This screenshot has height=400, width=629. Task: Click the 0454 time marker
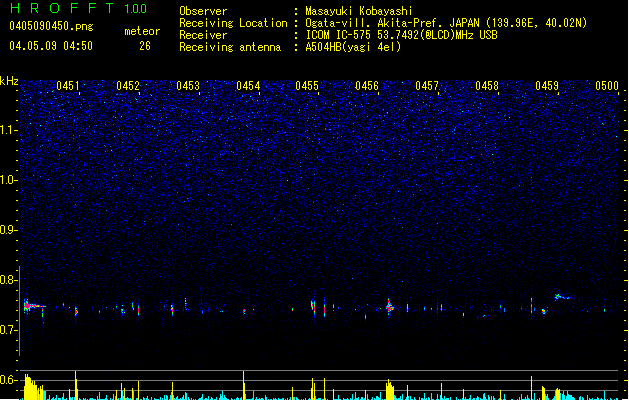pyautogui.click(x=248, y=86)
